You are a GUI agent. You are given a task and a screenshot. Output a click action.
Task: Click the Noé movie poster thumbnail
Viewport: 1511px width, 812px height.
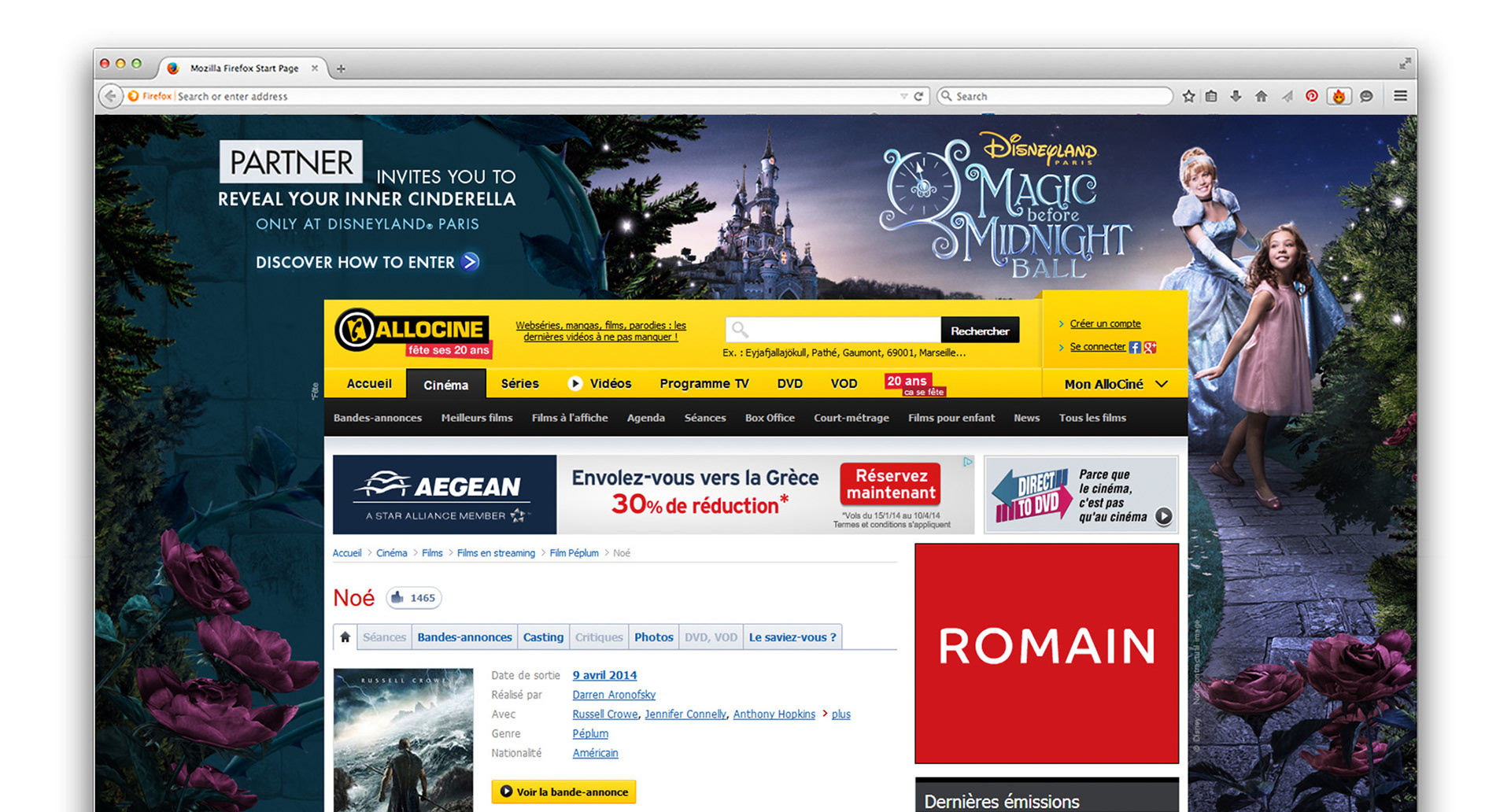pyautogui.click(x=403, y=740)
